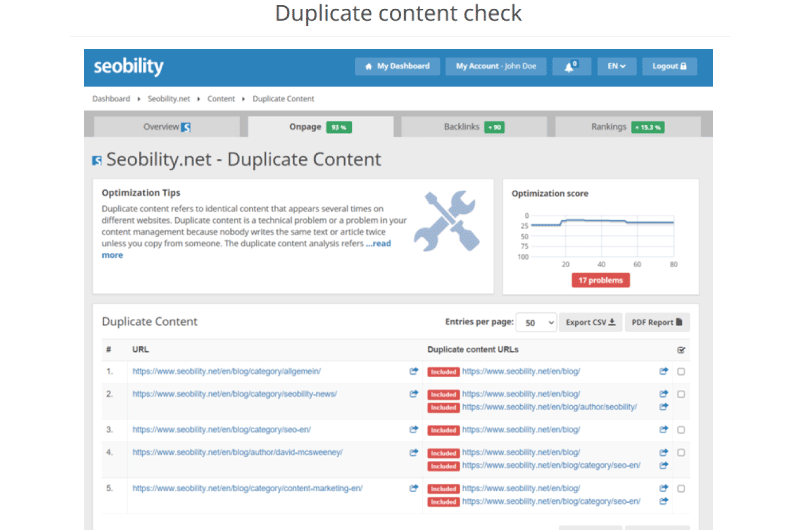800x530 pixels.
Task: Click the Optimization score chart
Action: coord(601,238)
